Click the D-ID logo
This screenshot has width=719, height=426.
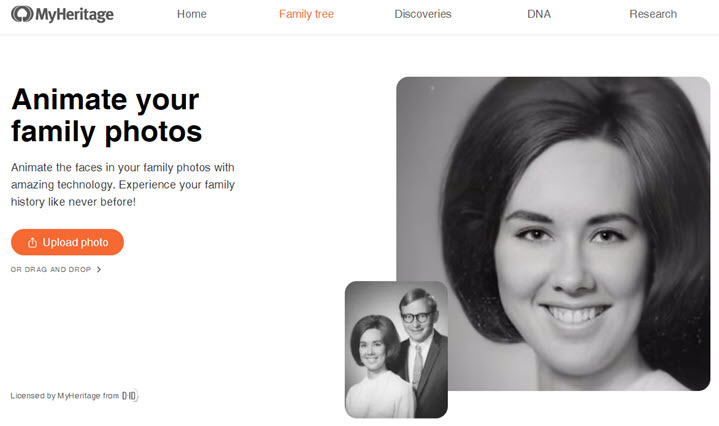[x=129, y=396]
